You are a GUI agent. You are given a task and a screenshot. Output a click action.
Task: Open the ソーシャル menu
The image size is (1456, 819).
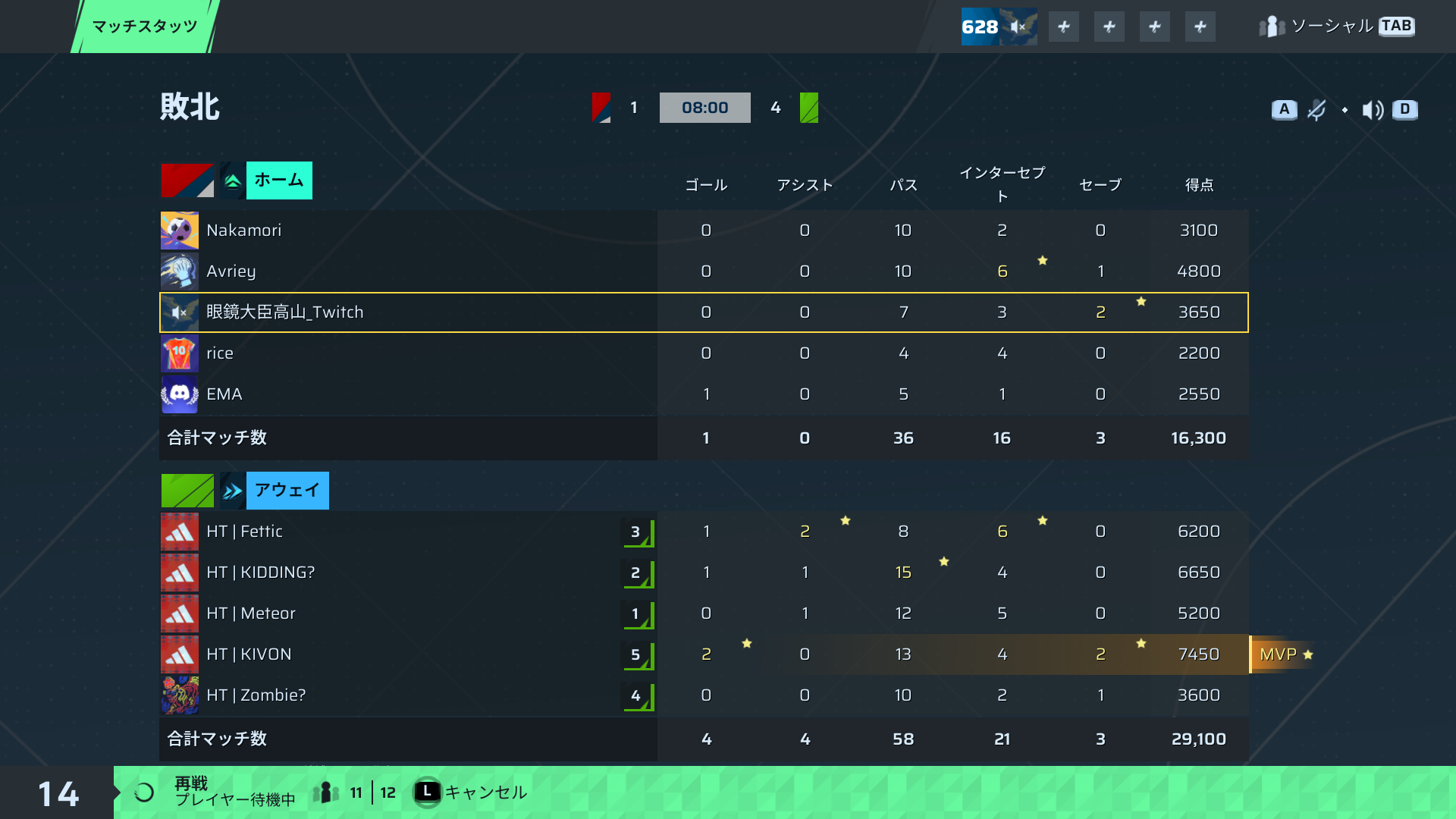[1336, 27]
